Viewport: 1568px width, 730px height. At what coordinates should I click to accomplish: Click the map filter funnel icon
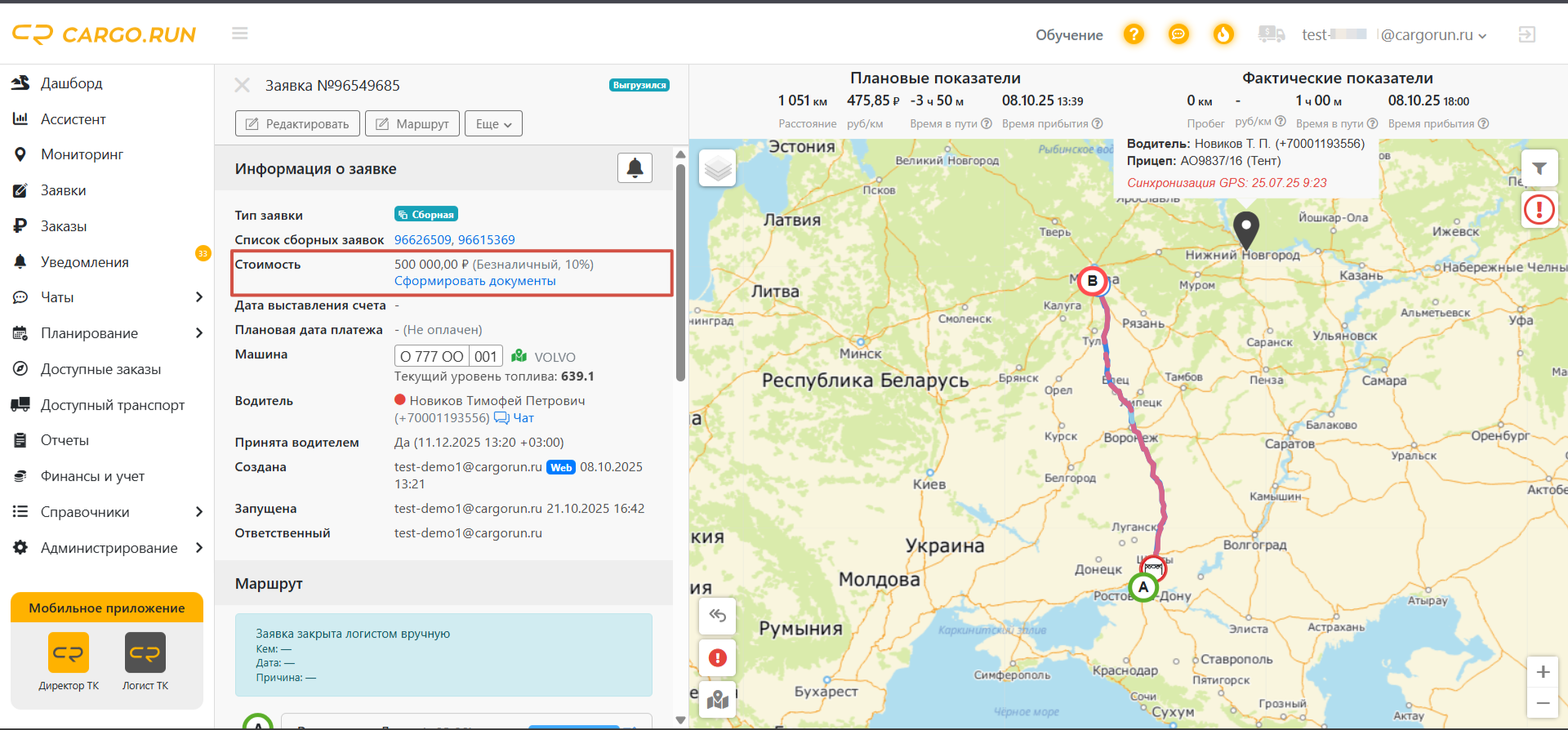(1539, 168)
